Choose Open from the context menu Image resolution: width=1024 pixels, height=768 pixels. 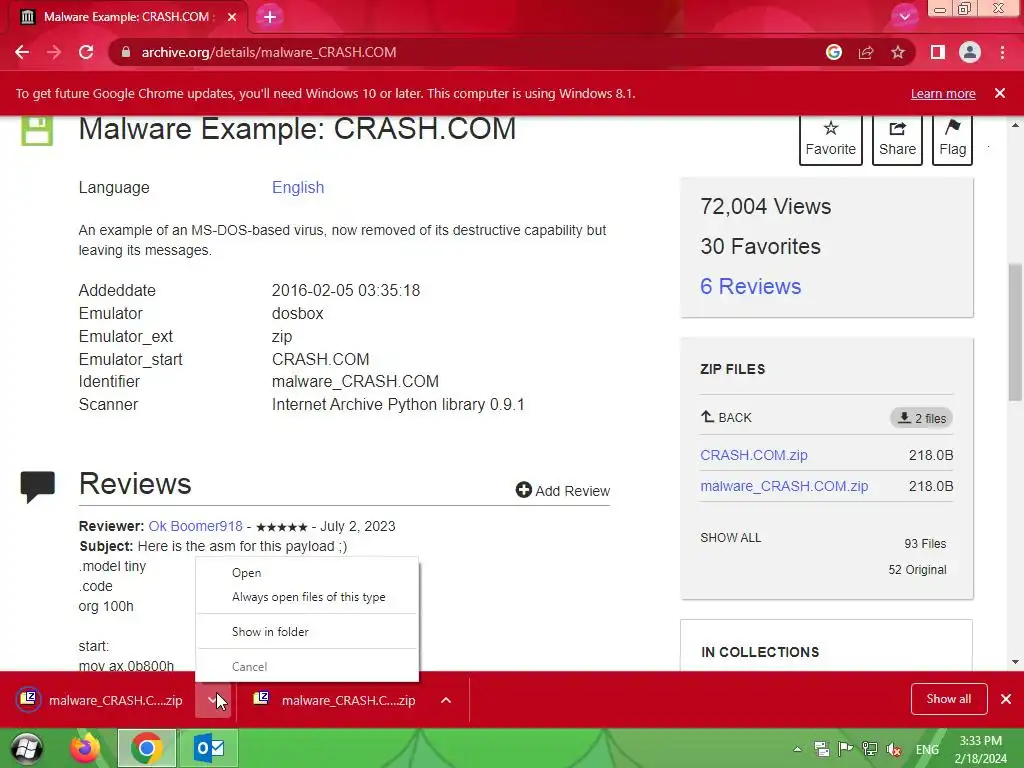point(307,573)
